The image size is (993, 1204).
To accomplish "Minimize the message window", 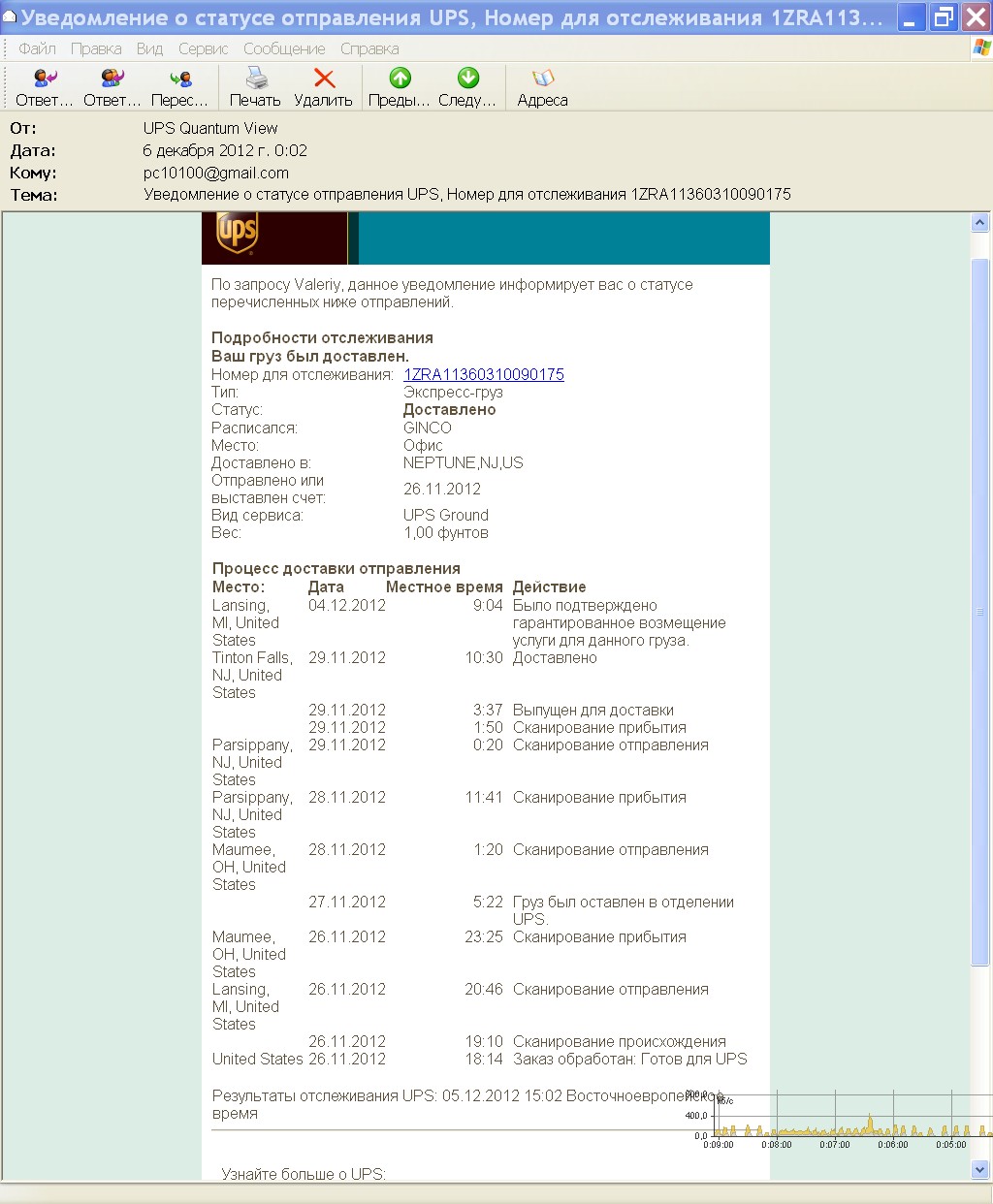I will [x=911, y=17].
